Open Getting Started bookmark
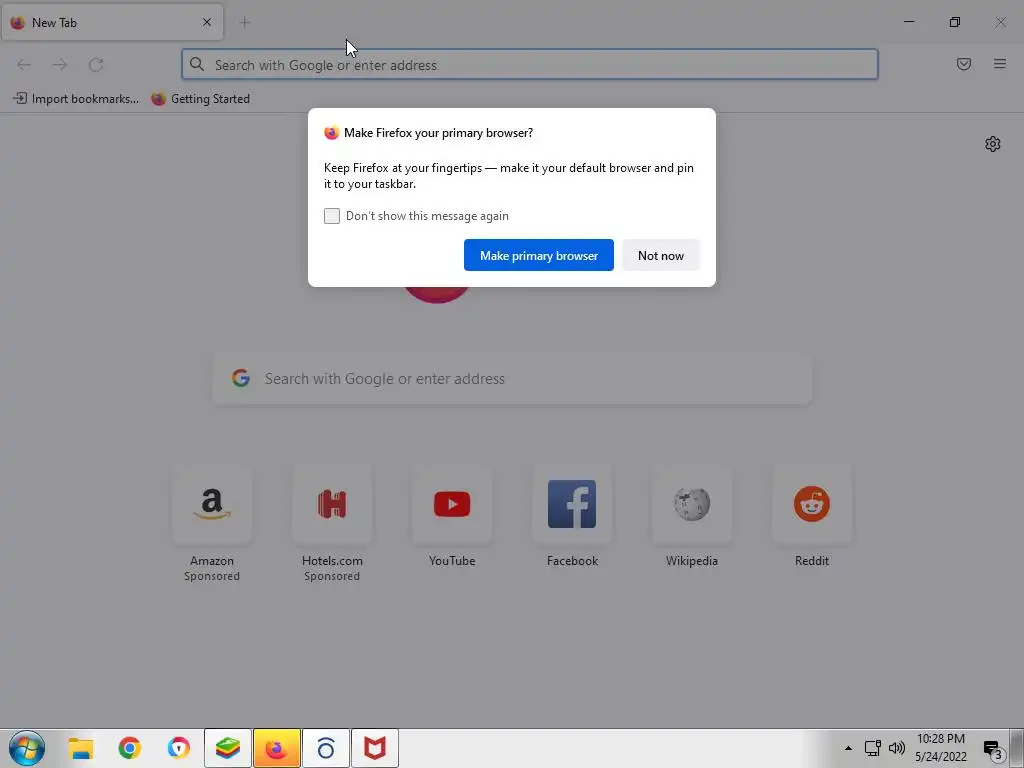This screenshot has height=768, width=1024. click(x=200, y=99)
